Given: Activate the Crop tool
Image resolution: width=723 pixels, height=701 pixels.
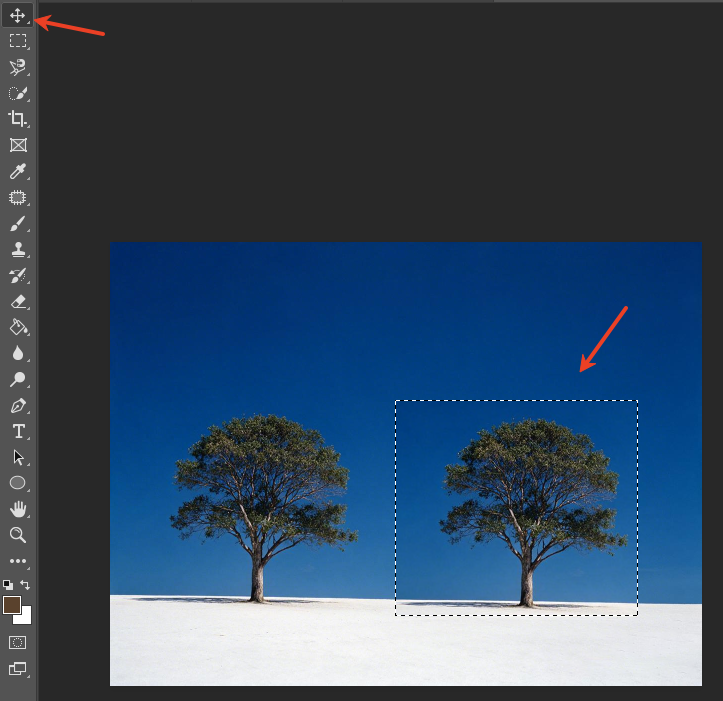Looking at the screenshot, I should (x=18, y=119).
